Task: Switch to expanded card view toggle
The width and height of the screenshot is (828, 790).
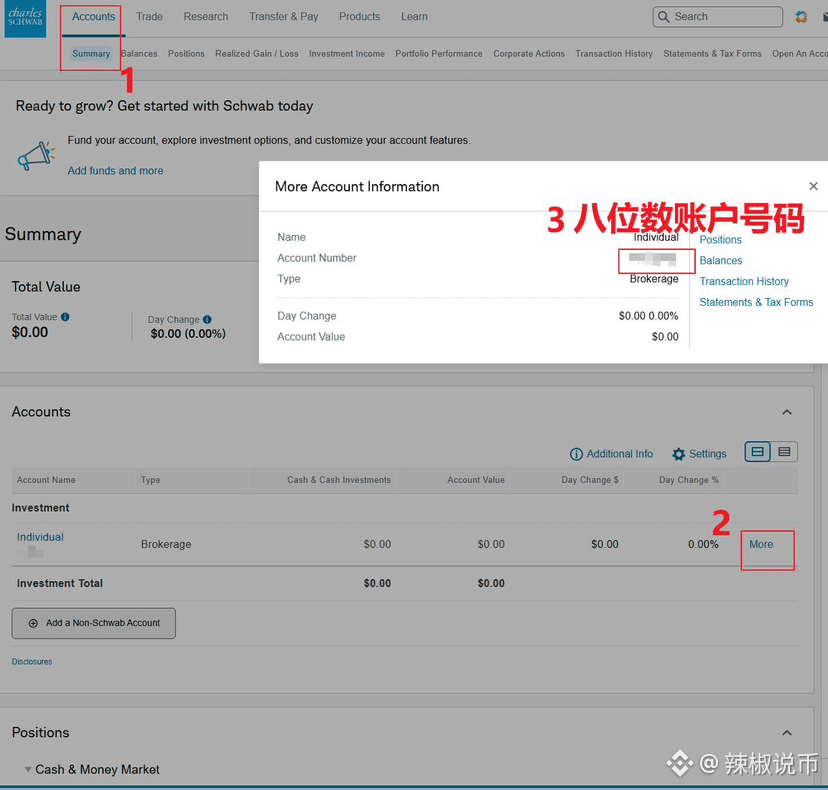Action: tap(758, 452)
